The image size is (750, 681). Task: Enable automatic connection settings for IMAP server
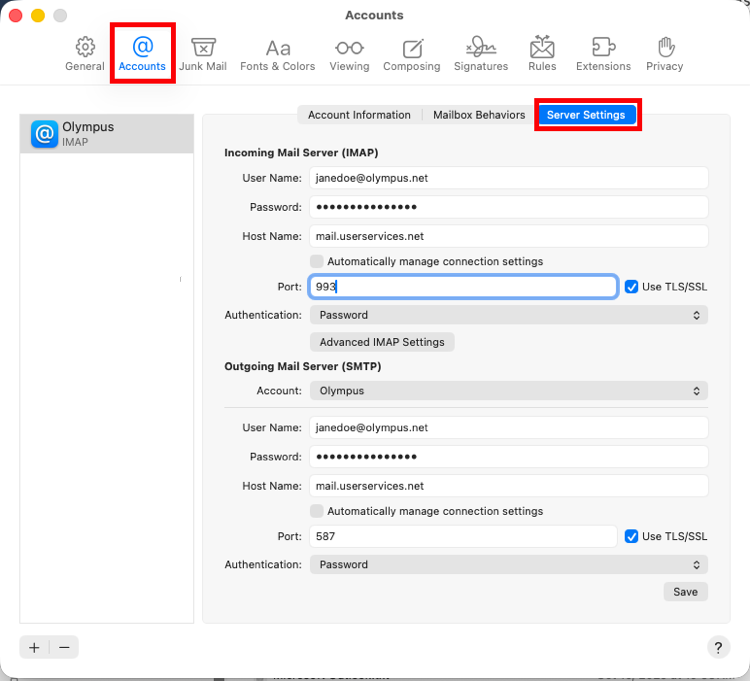coord(316,261)
